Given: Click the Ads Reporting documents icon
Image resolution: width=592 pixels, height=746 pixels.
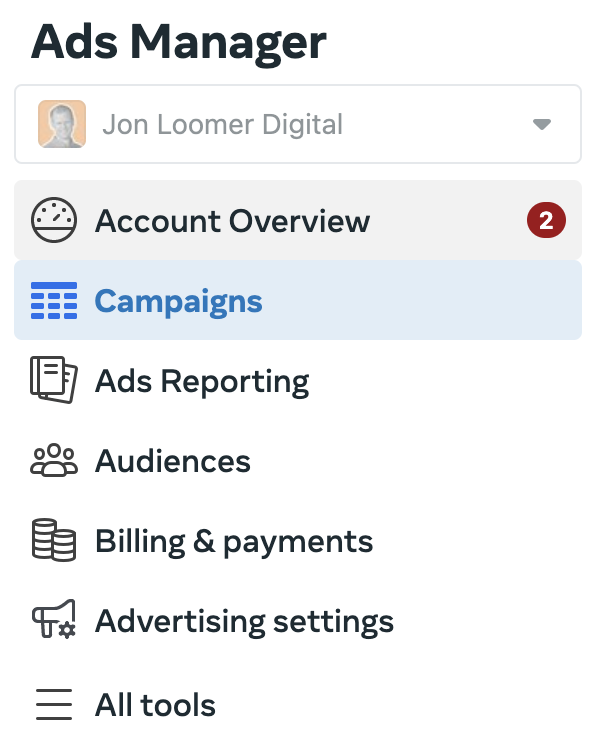Looking at the screenshot, I should click(54, 380).
